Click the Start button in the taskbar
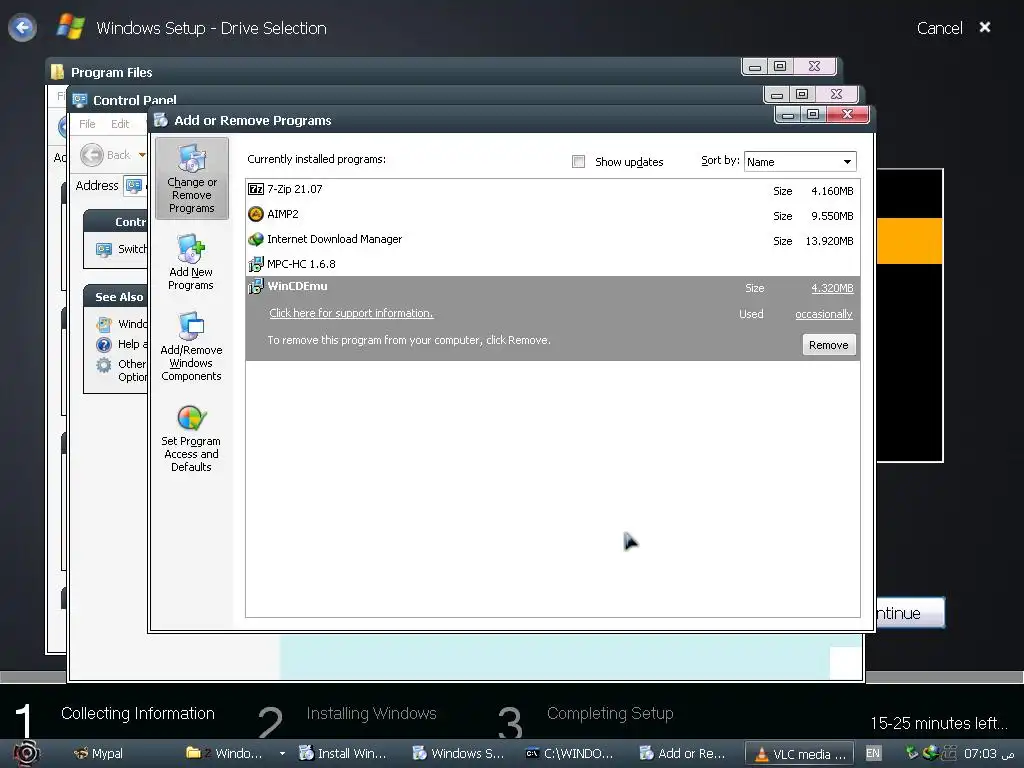This screenshot has width=1024, height=768. [27, 754]
